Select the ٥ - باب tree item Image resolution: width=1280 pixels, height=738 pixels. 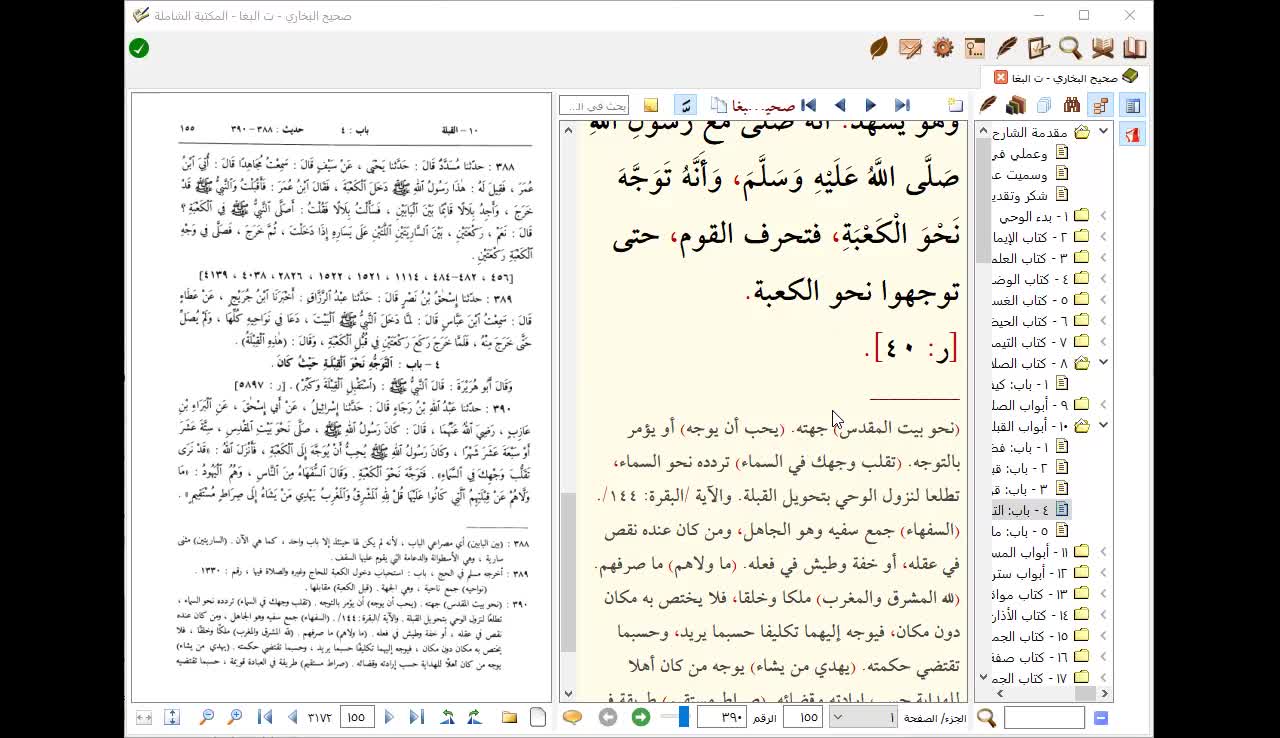click(1020, 531)
